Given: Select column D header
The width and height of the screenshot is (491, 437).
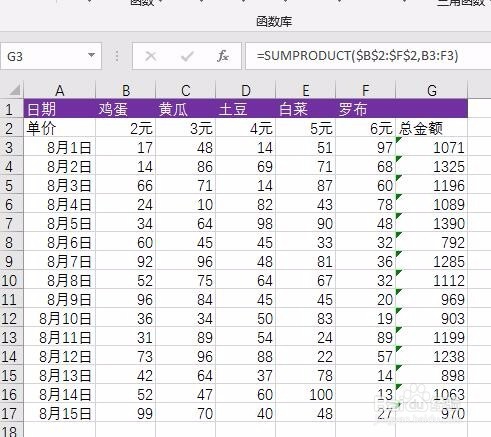Looking at the screenshot, I should pos(246,90).
